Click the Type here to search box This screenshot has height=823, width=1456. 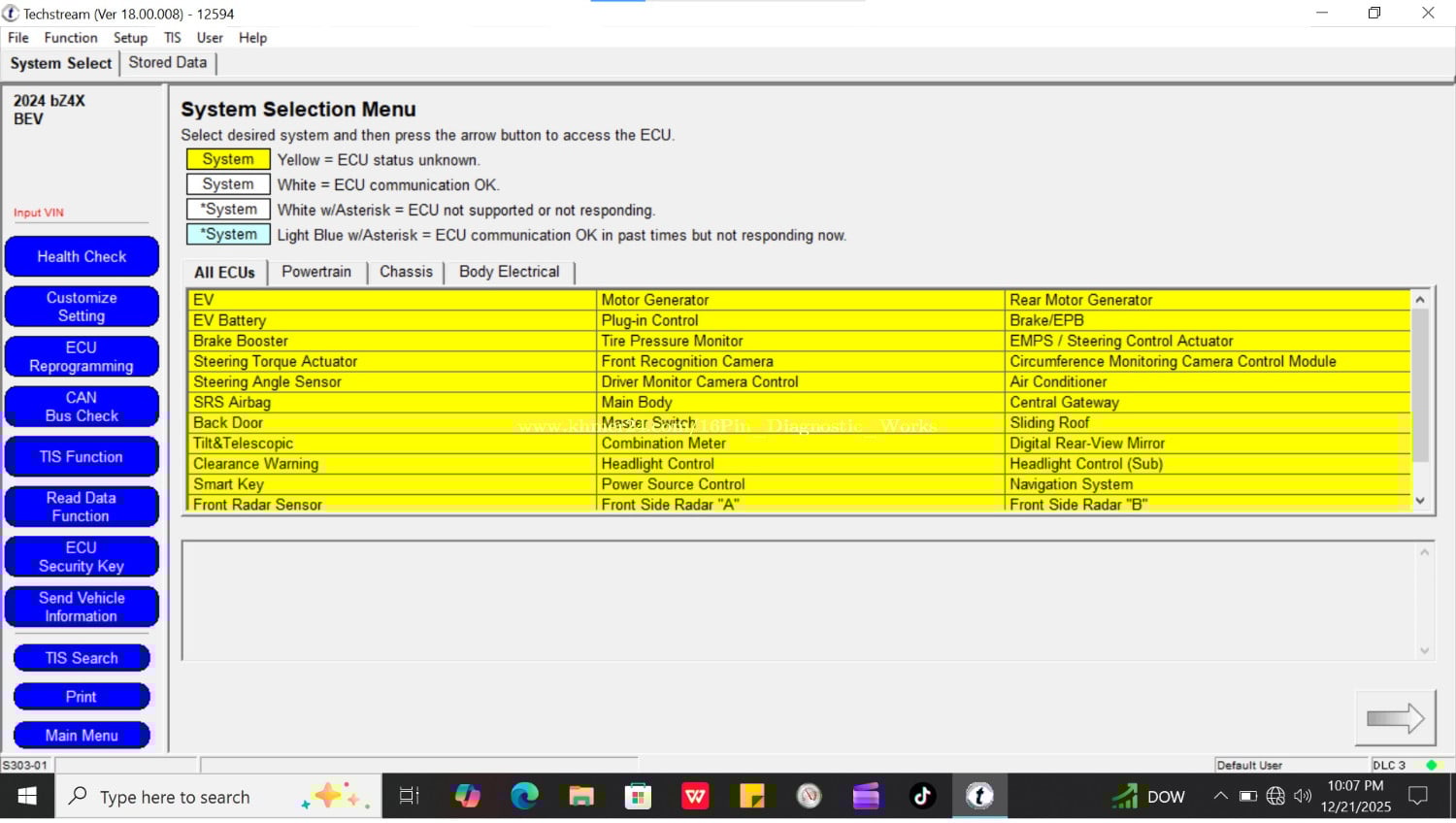coord(175,797)
